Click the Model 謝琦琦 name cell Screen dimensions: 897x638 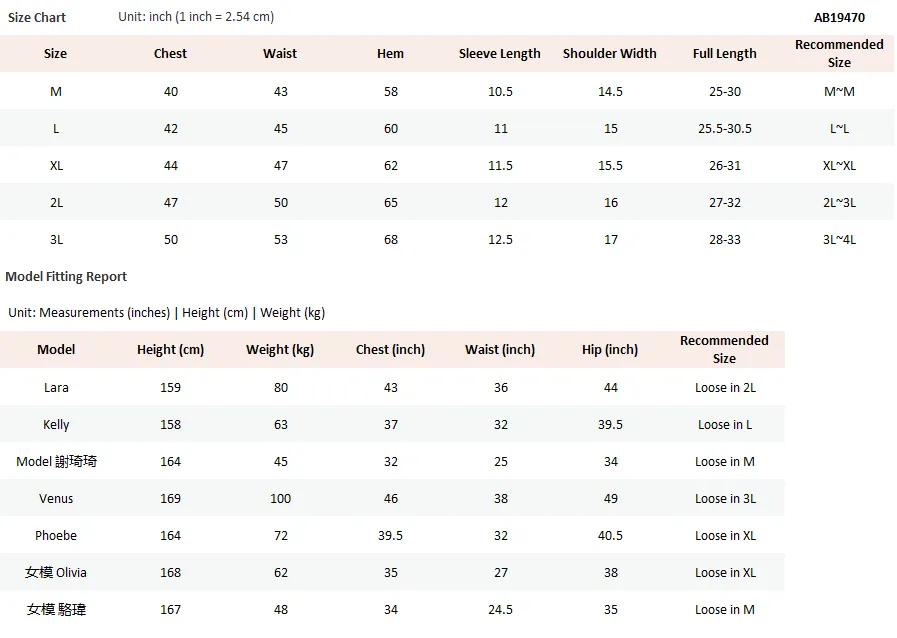pos(56,462)
